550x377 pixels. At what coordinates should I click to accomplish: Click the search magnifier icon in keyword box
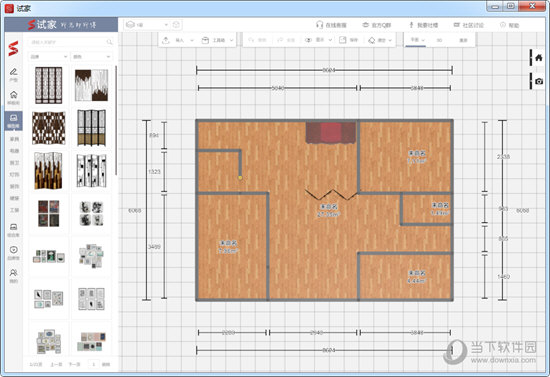pos(109,42)
